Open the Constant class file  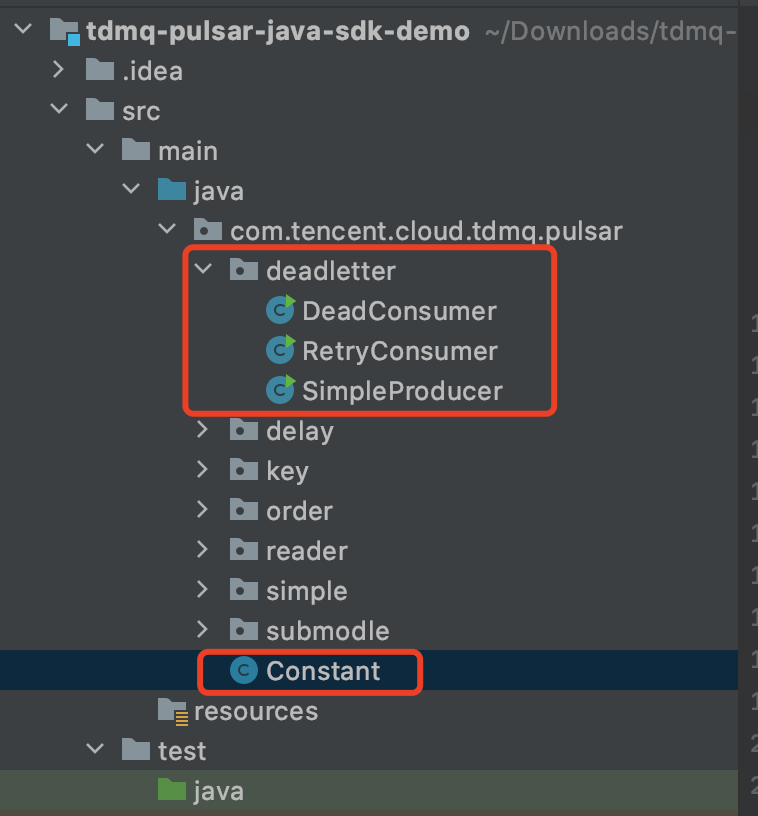pyautogui.click(x=323, y=671)
